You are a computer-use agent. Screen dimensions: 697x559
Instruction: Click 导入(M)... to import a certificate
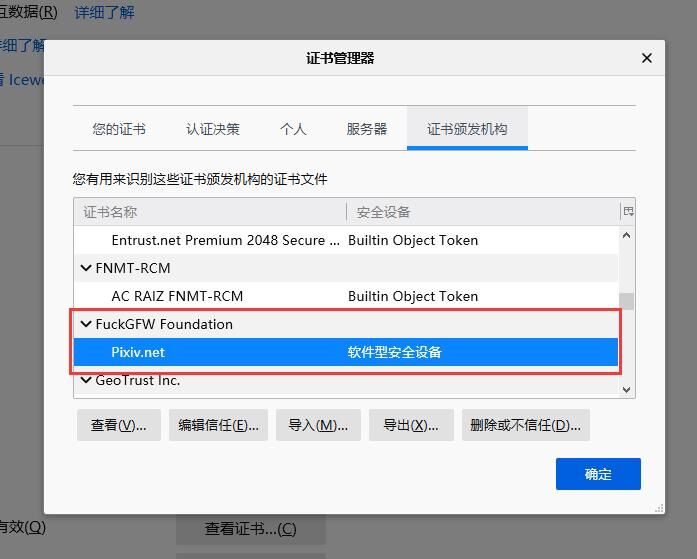[318, 425]
